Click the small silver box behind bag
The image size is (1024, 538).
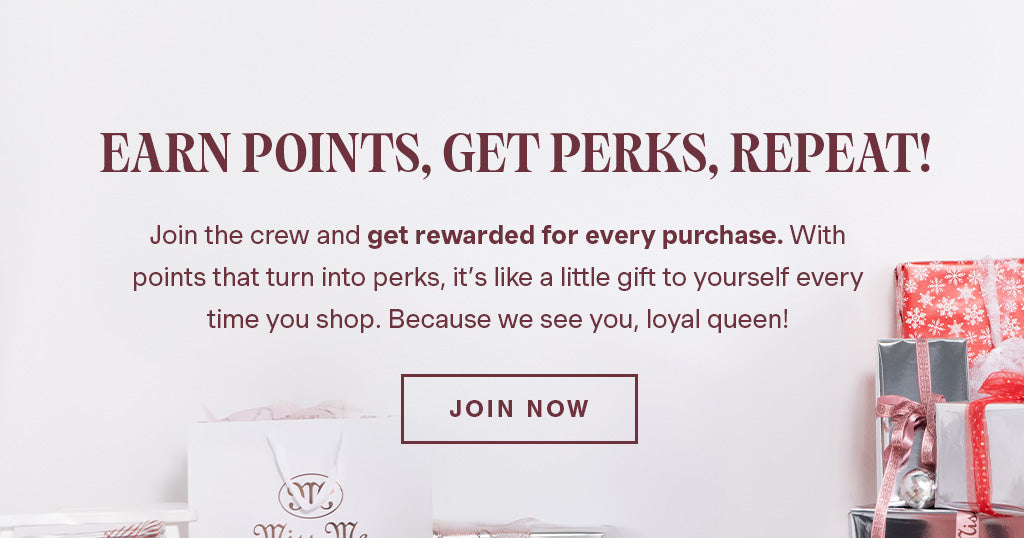(x=519, y=530)
